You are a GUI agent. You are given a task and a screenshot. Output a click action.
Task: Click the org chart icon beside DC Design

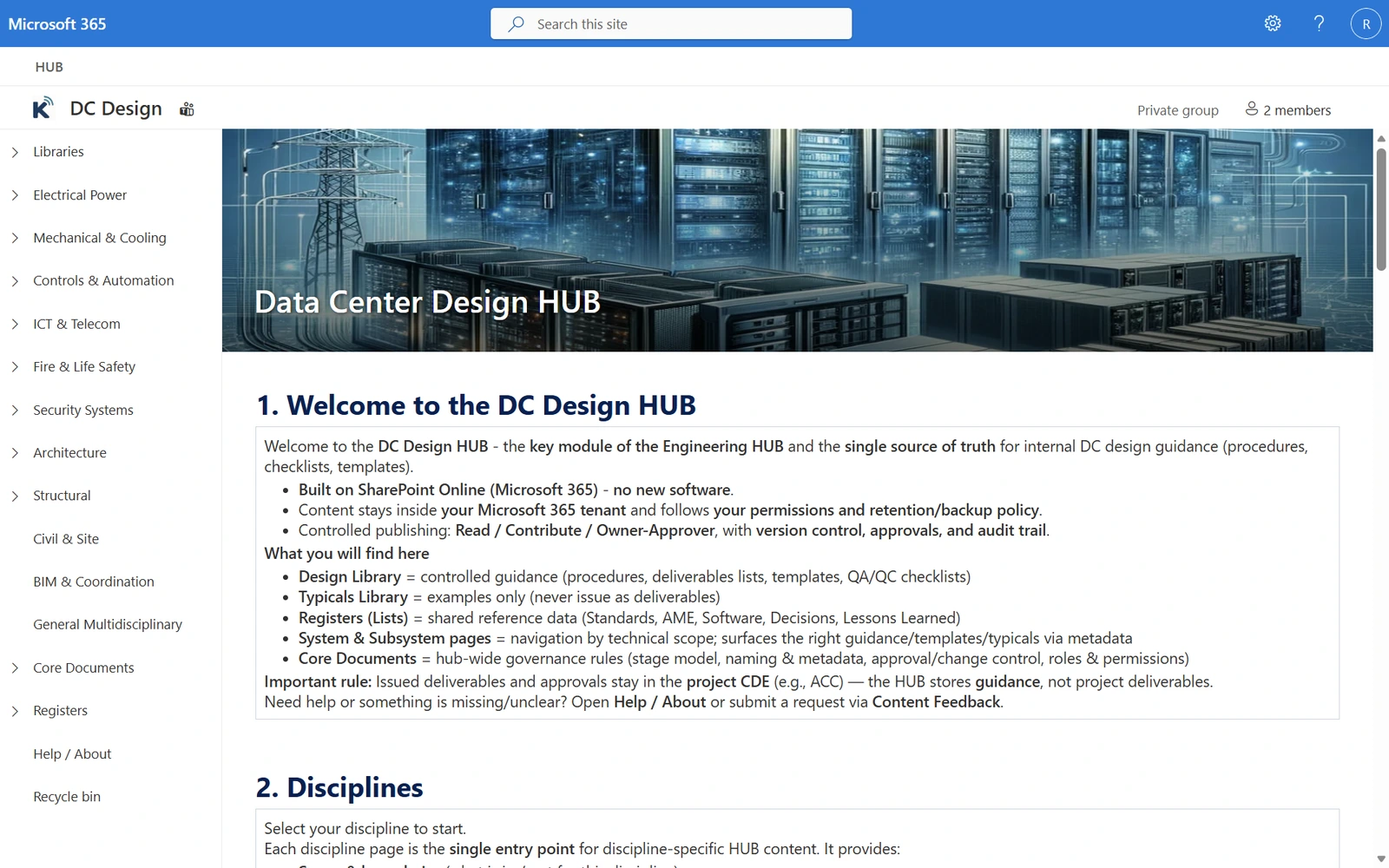pyautogui.click(x=186, y=108)
